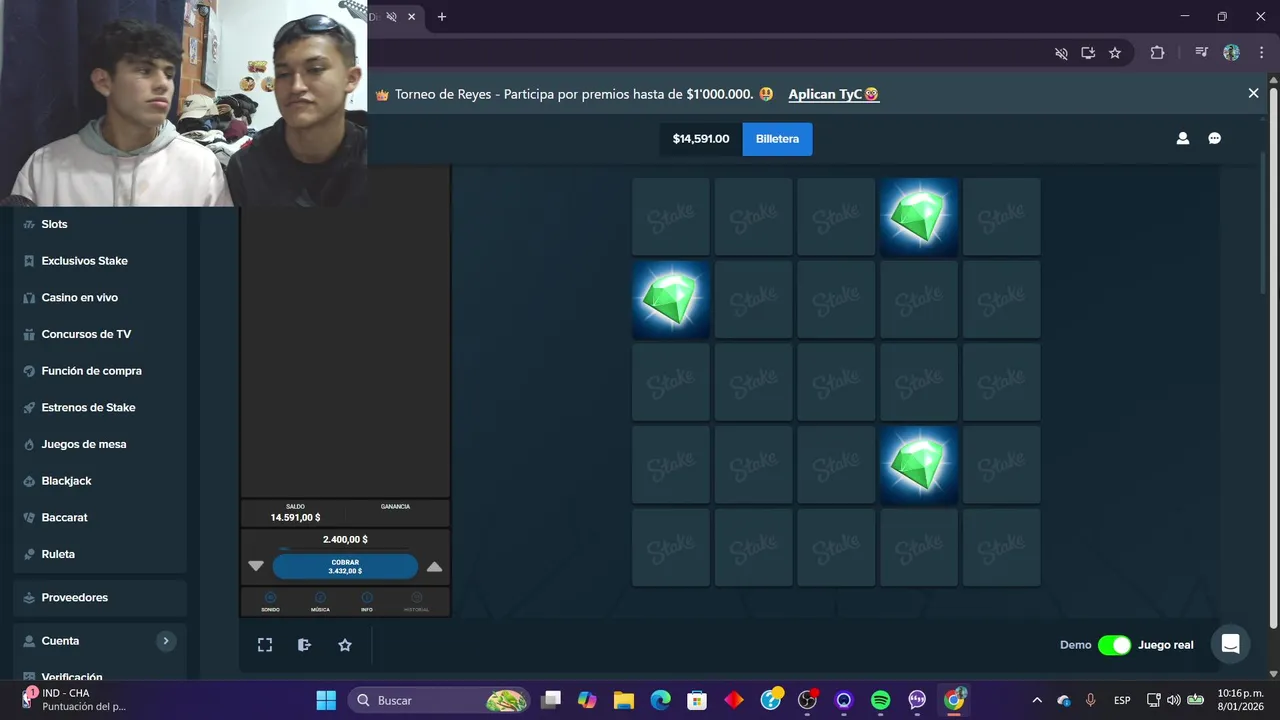Open the Chrome profile avatar
The image size is (1280, 720).
pyautogui.click(x=1231, y=53)
